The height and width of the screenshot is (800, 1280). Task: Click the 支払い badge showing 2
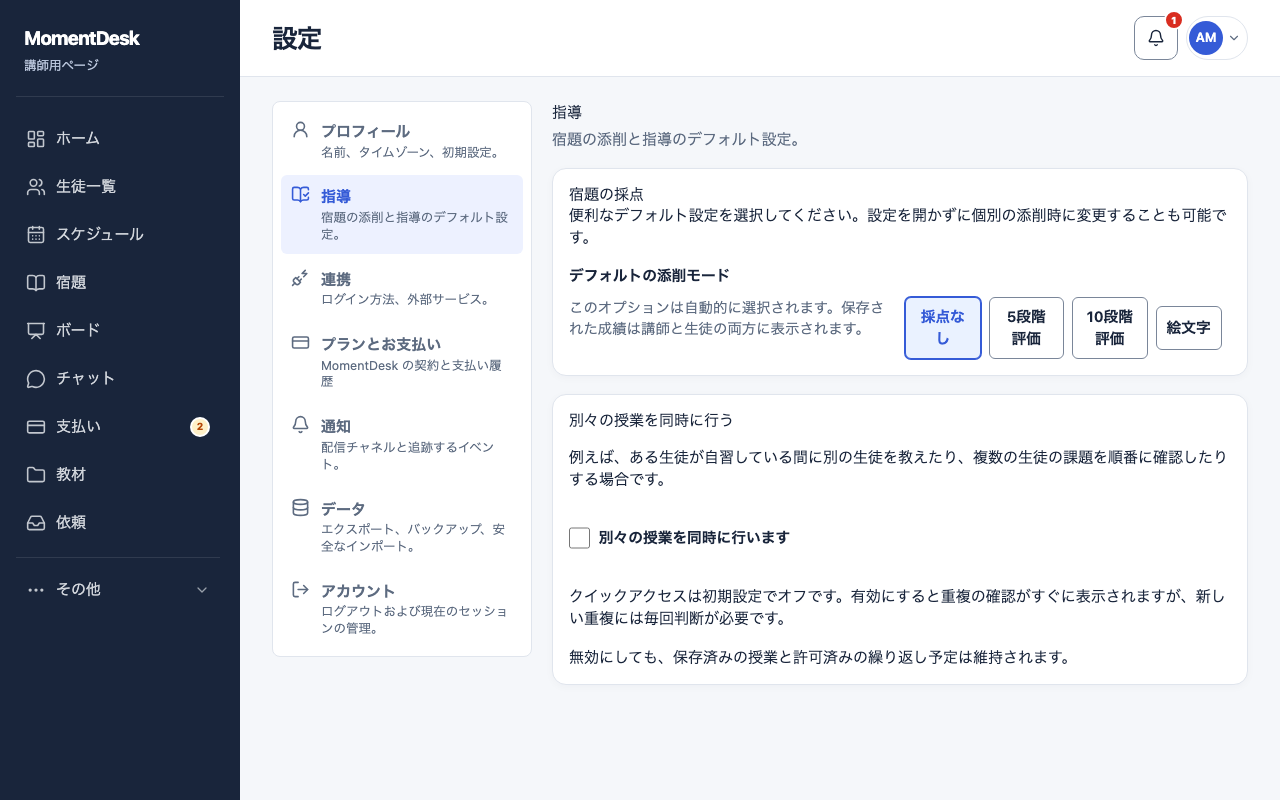point(200,427)
